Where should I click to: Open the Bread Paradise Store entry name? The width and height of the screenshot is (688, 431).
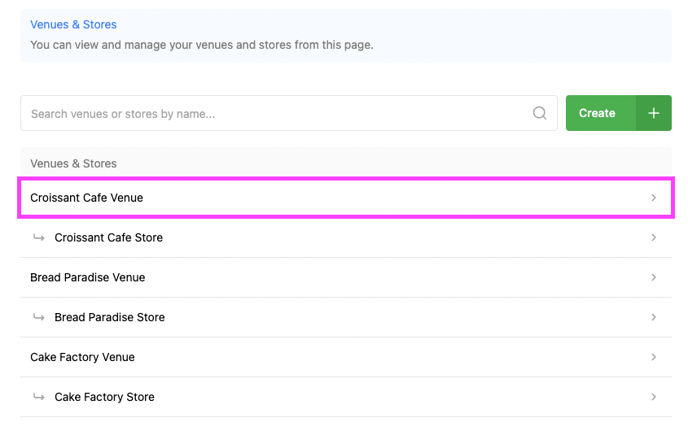click(x=109, y=317)
